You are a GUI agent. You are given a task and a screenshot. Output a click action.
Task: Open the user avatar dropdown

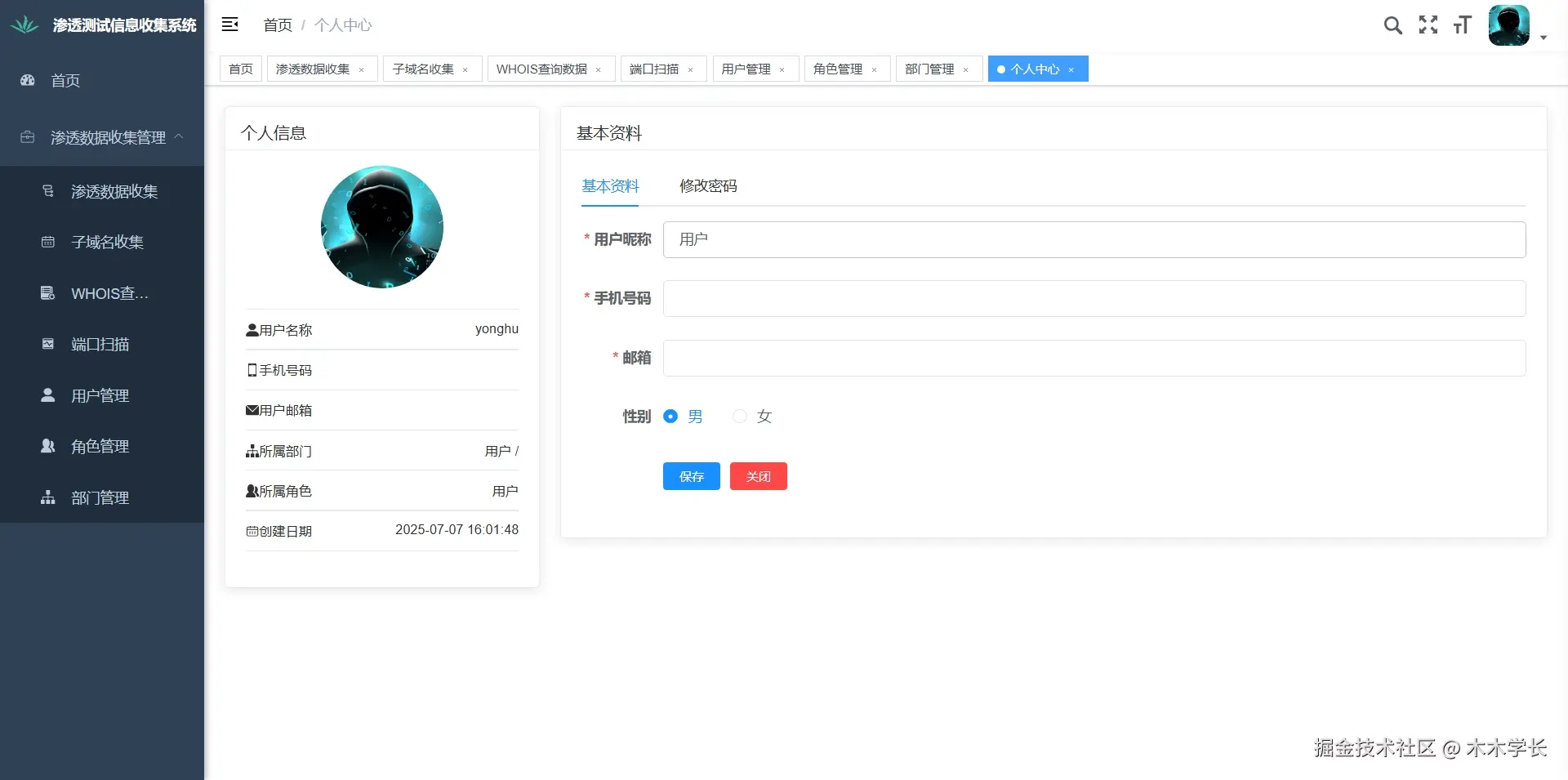pos(1510,25)
